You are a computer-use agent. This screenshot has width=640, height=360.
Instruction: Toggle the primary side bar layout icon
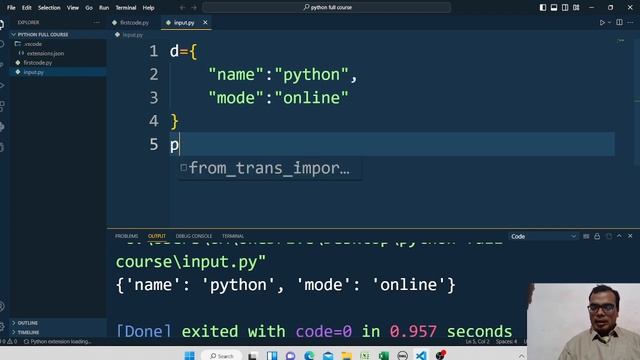(543, 7)
